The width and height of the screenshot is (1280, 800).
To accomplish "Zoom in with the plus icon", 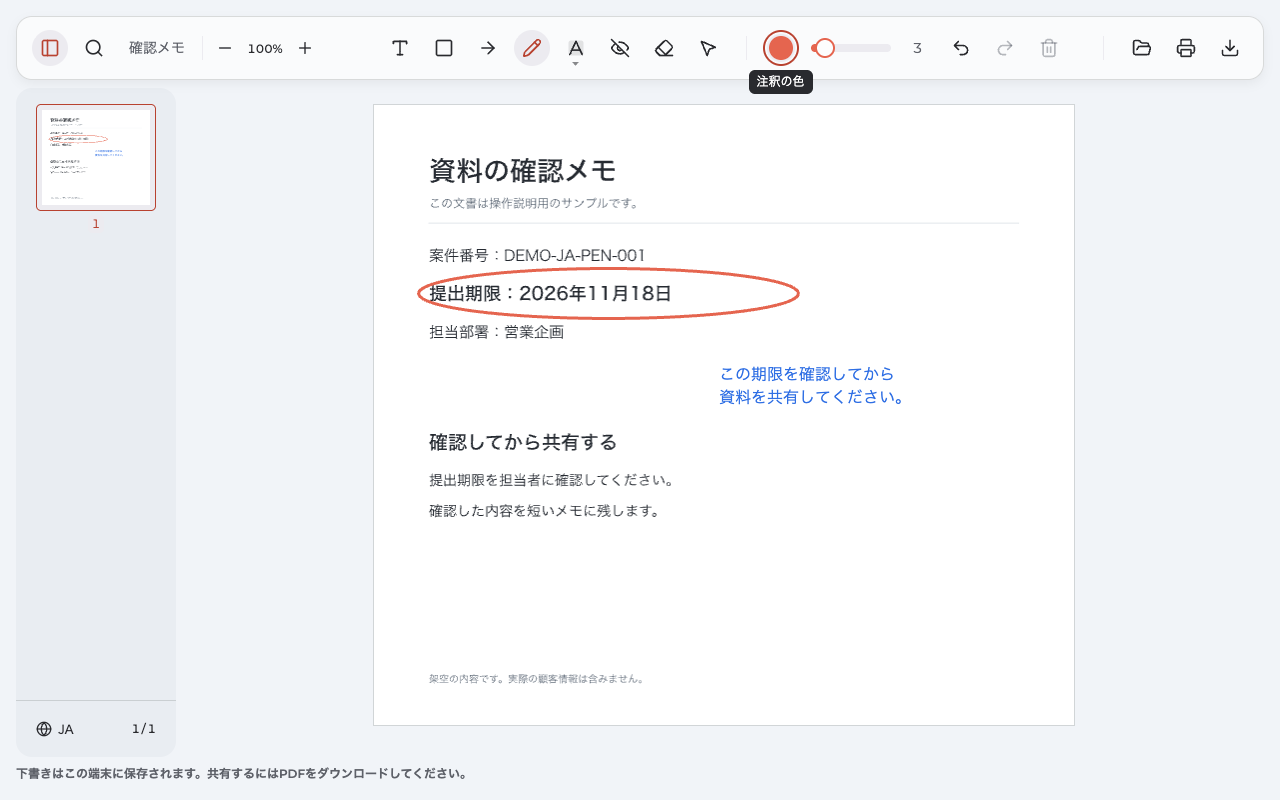I will [305, 48].
